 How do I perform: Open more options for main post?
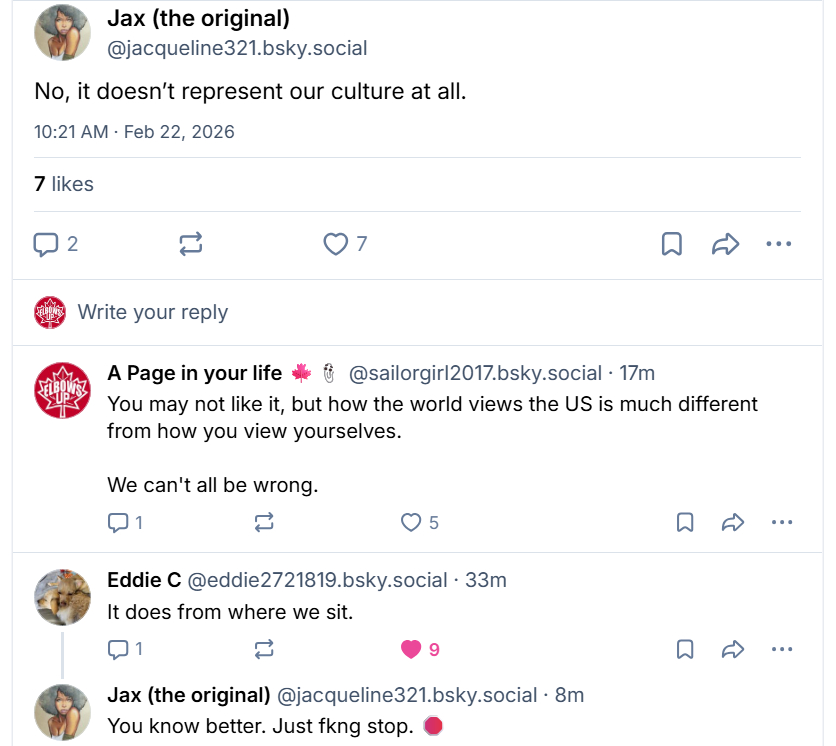pos(778,244)
